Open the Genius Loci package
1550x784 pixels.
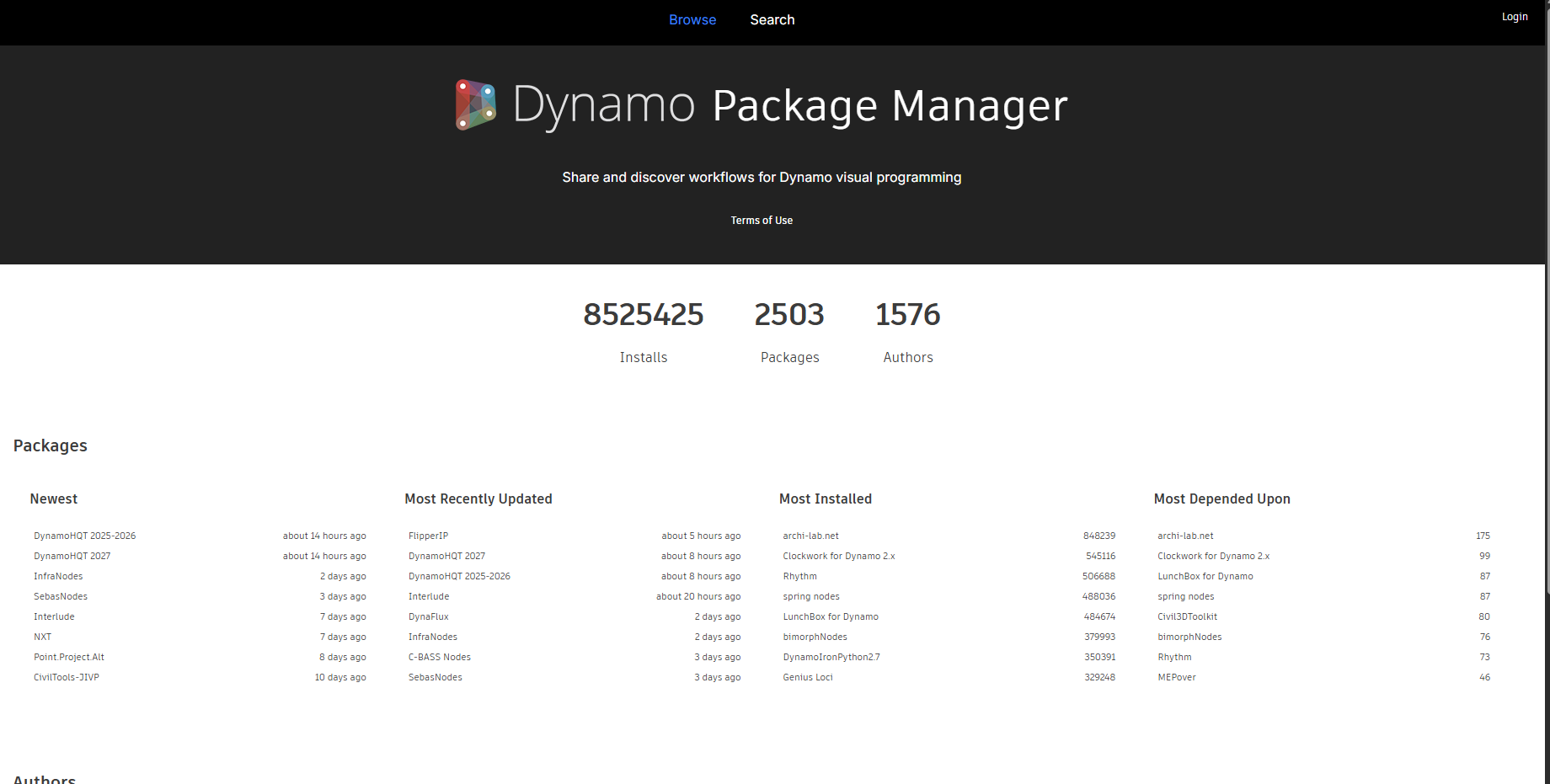(x=808, y=677)
